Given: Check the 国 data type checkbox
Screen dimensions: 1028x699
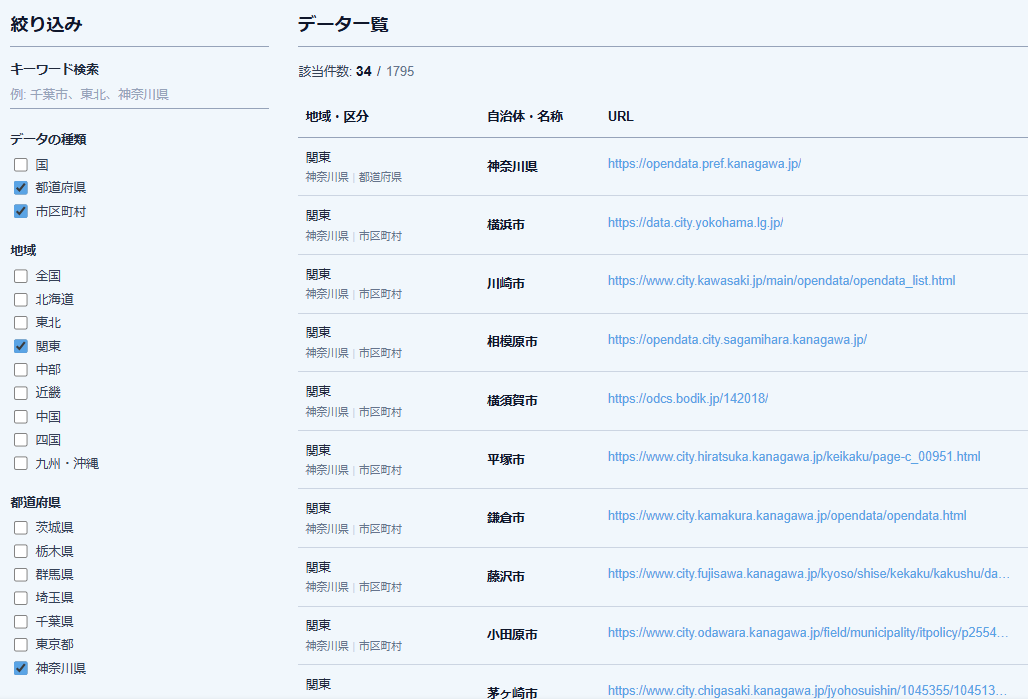Looking at the screenshot, I should click(21, 165).
